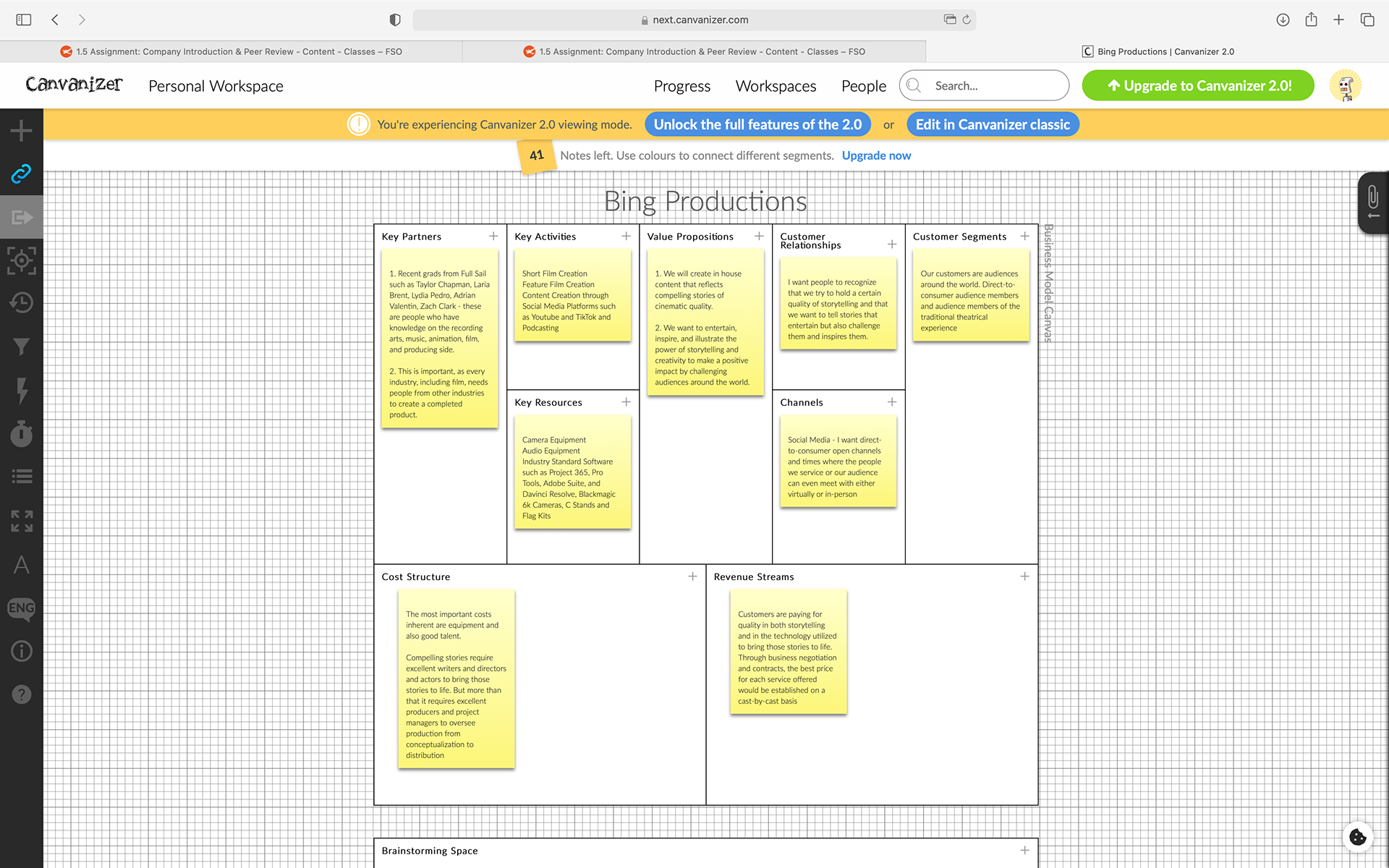Add a note to Customer Relationships
1389x868 pixels.
coord(892,244)
